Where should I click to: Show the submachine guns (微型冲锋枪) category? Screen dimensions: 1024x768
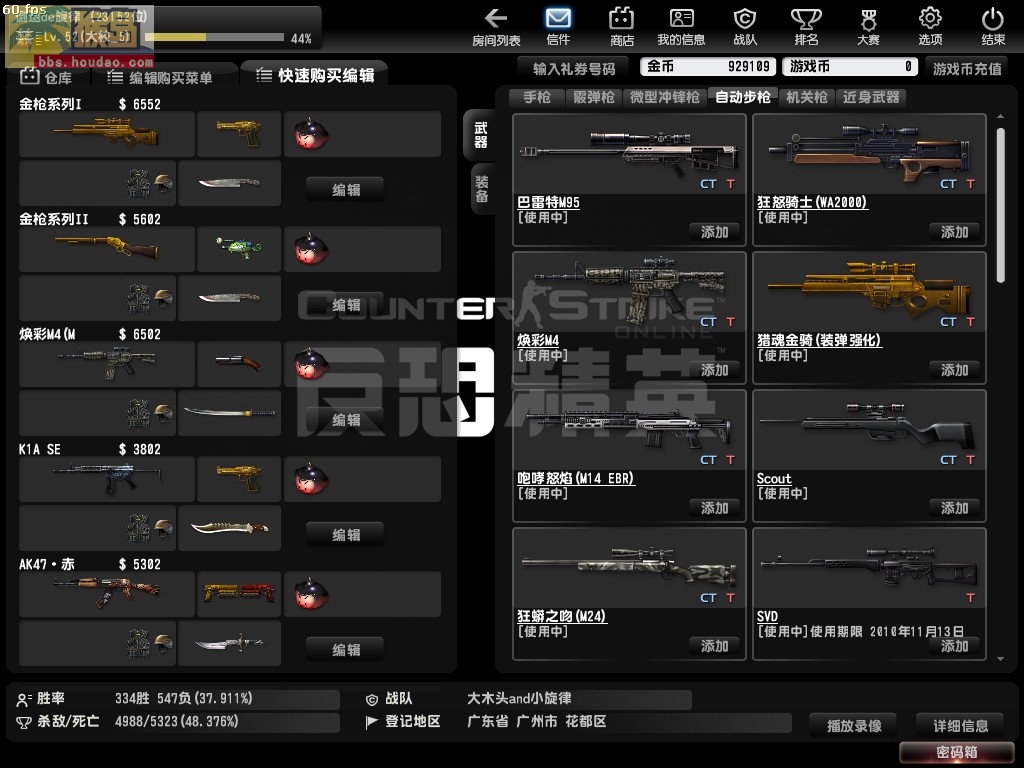coord(665,97)
